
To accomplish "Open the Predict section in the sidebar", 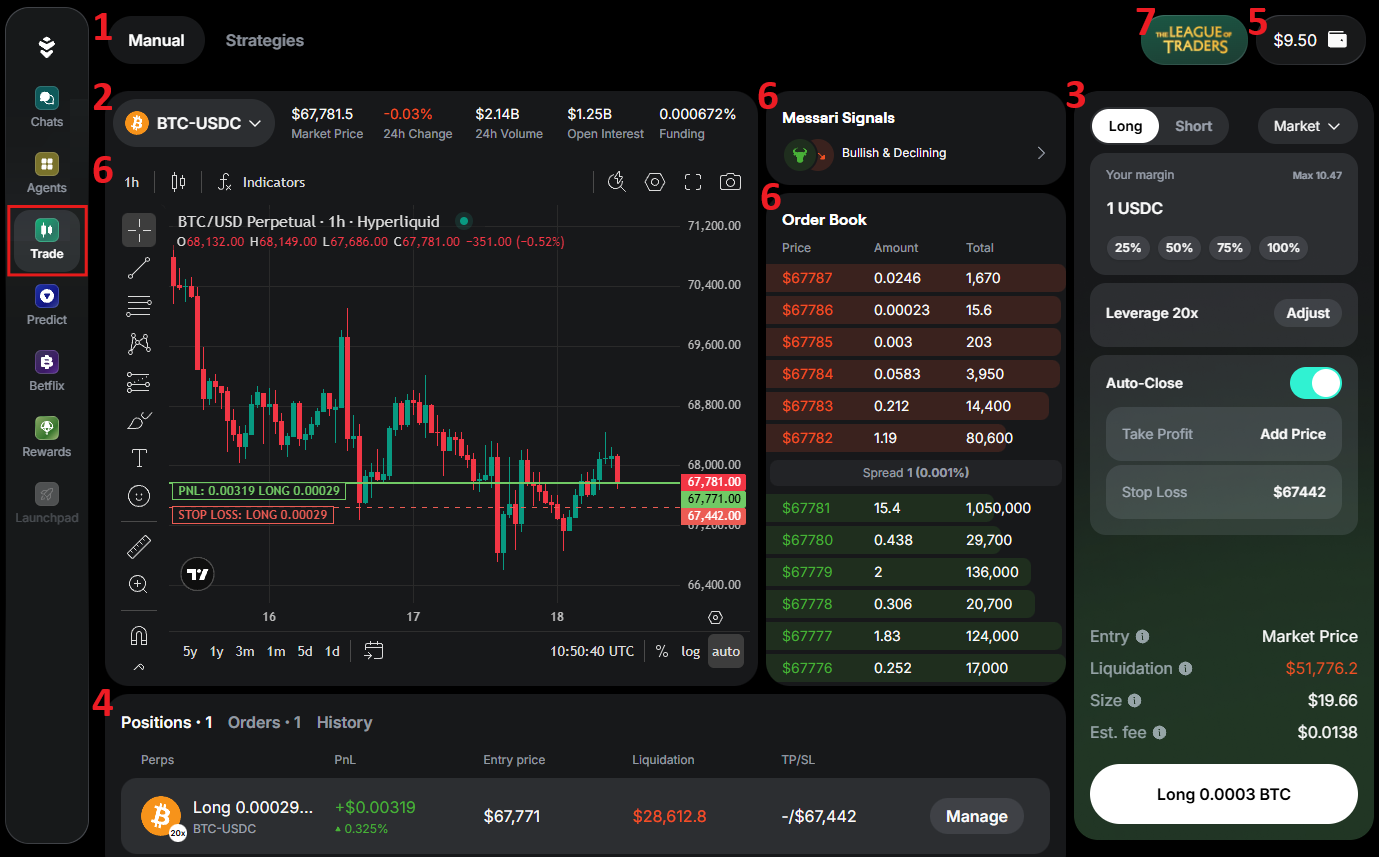I will coord(46,304).
